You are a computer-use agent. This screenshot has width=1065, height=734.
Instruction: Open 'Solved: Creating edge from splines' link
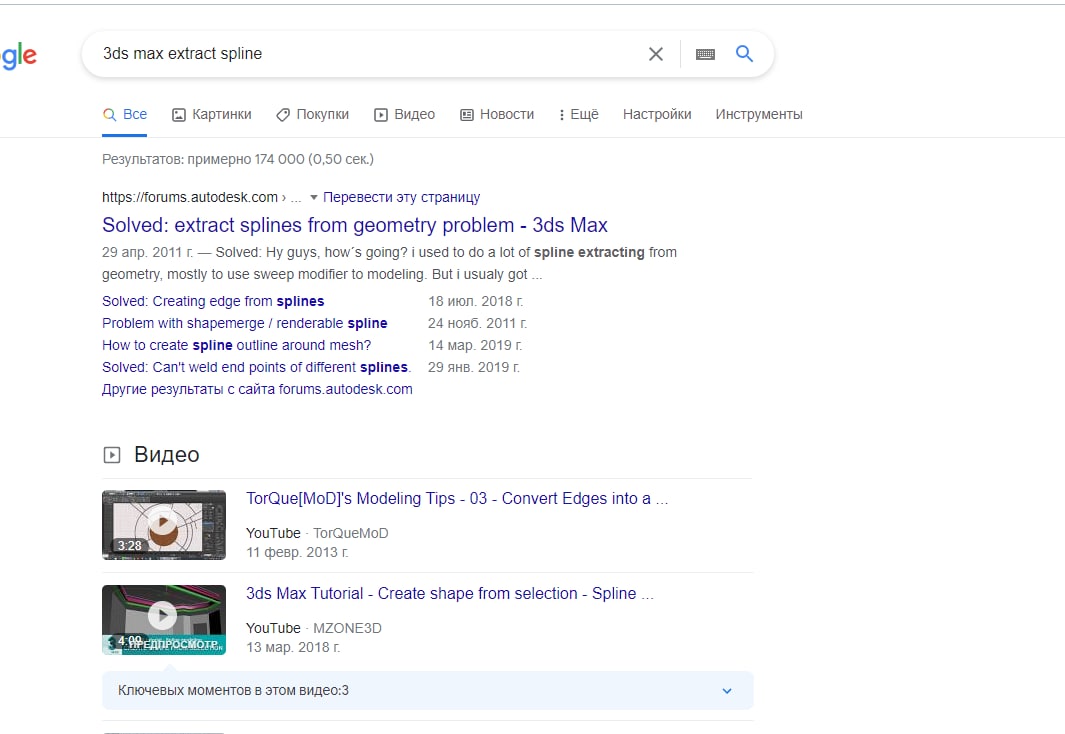coord(213,301)
